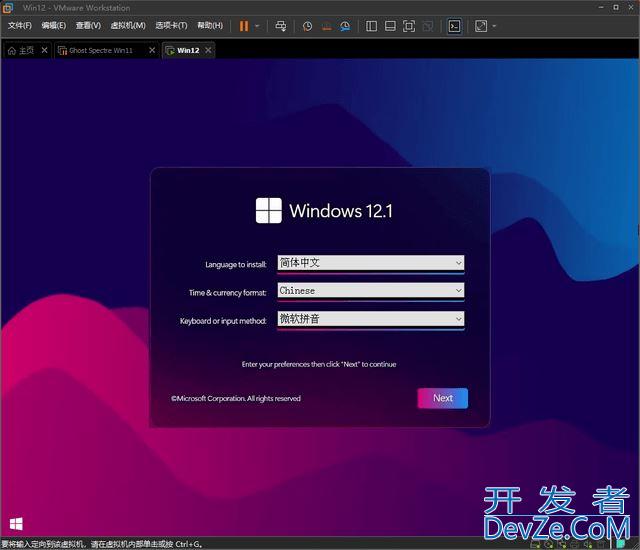The width and height of the screenshot is (640, 550).
Task: Open the Time & currency format dropdown
Action: click(x=371, y=291)
